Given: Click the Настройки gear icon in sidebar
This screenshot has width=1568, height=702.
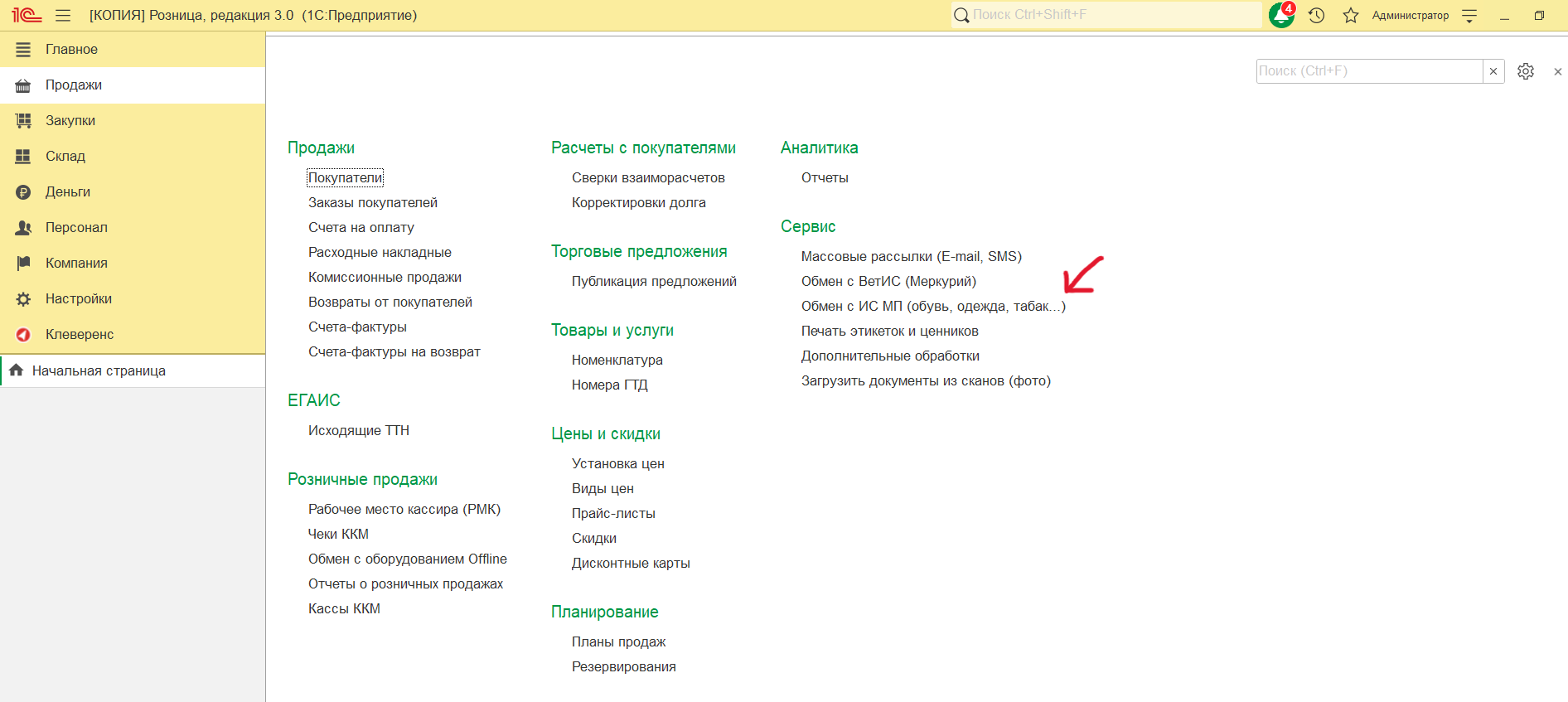Looking at the screenshot, I should tap(23, 299).
